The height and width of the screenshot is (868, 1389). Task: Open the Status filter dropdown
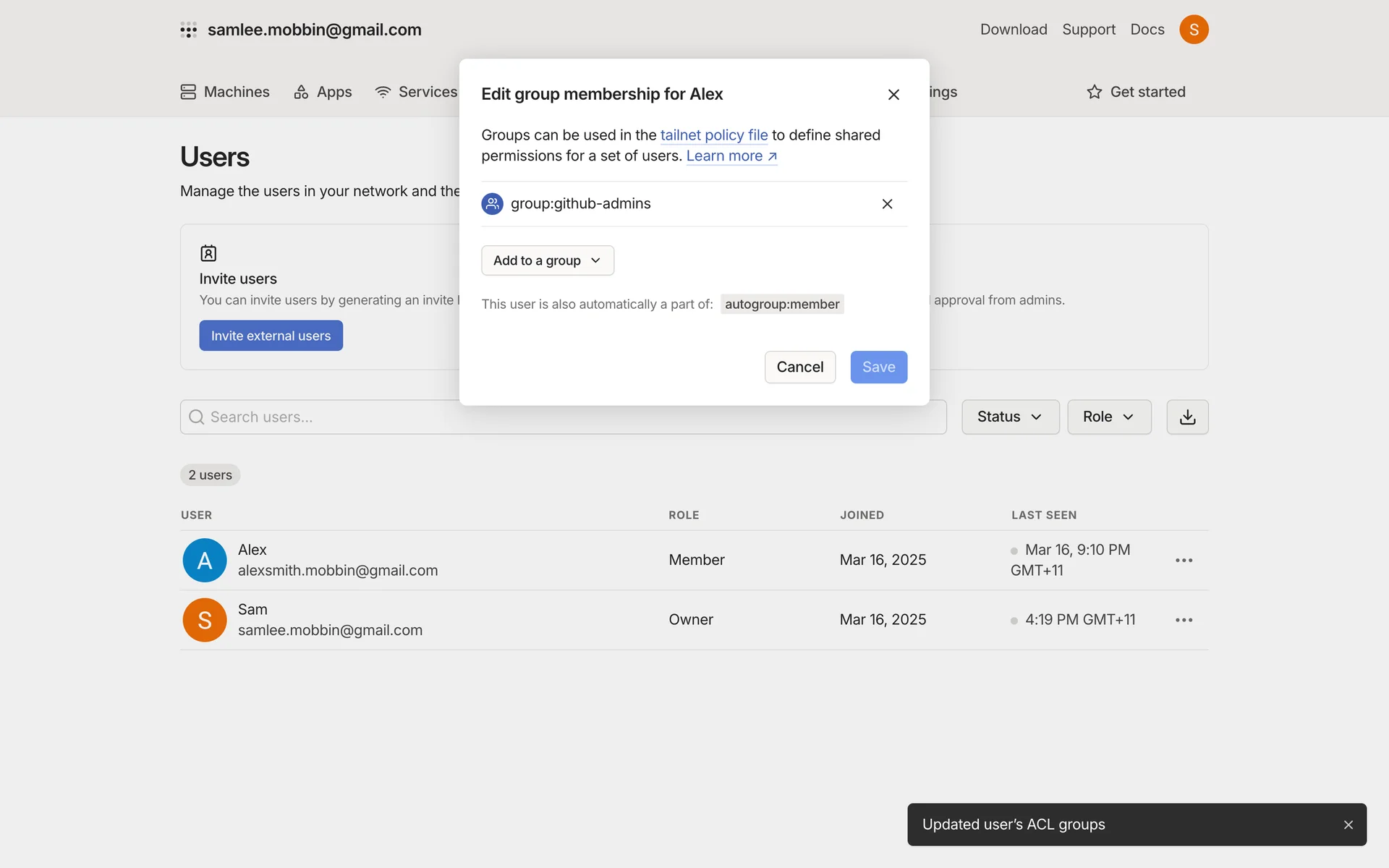tap(1010, 417)
